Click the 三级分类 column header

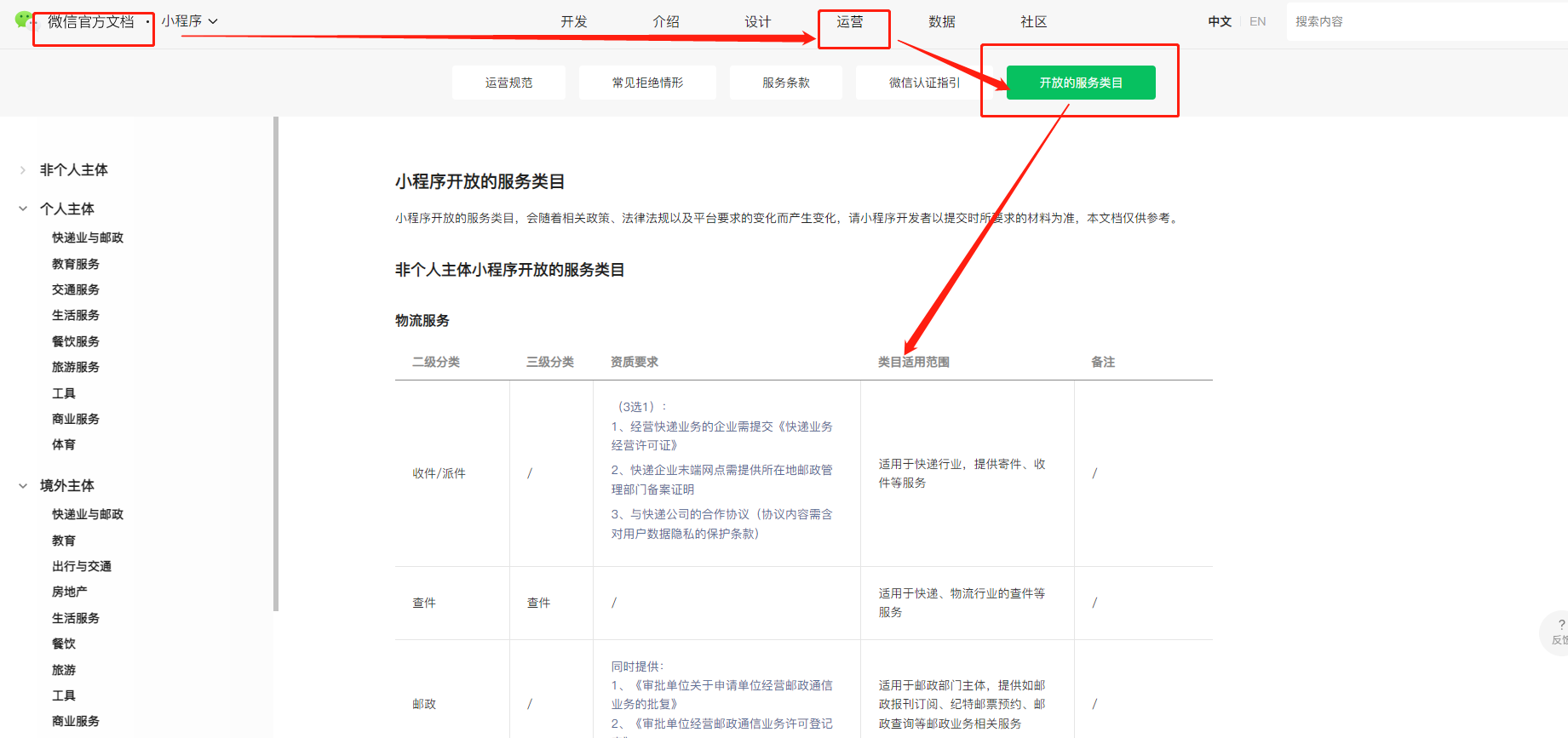pyautogui.click(x=550, y=362)
